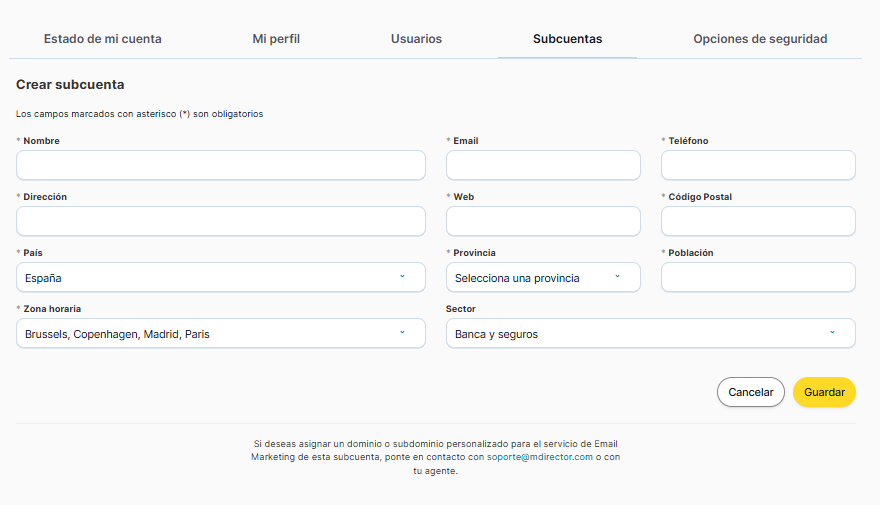This screenshot has width=880, height=505.
Task: Click the yellow Guardar button
Action: (x=824, y=392)
